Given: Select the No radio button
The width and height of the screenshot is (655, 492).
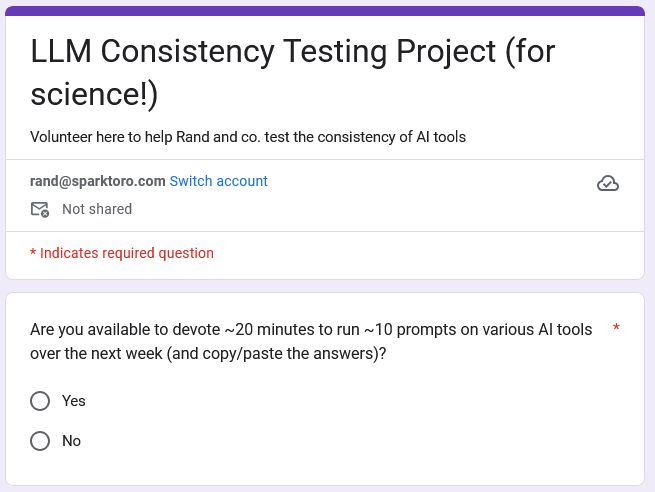Looking at the screenshot, I should [x=40, y=441].
